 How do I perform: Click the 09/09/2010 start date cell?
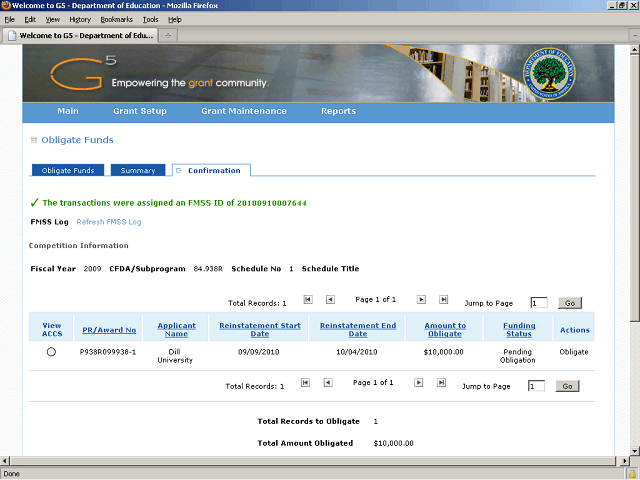(259, 352)
